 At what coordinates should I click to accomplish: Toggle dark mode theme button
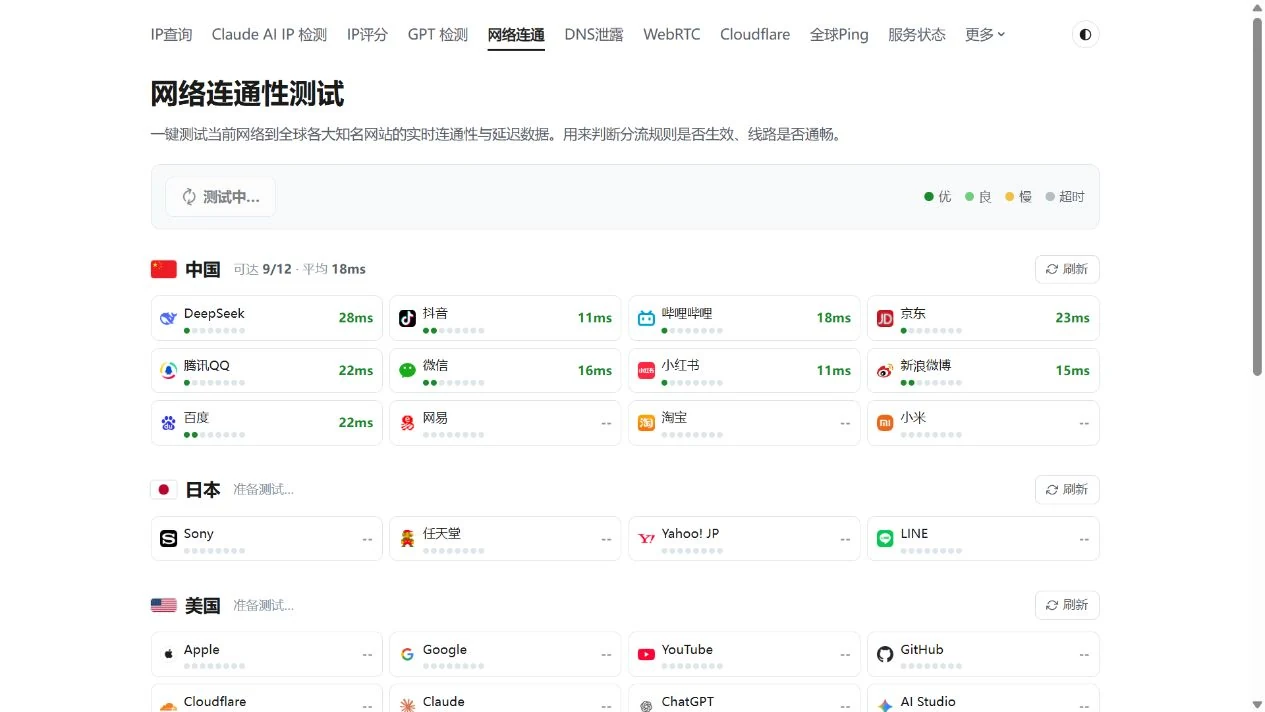click(1085, 34)
